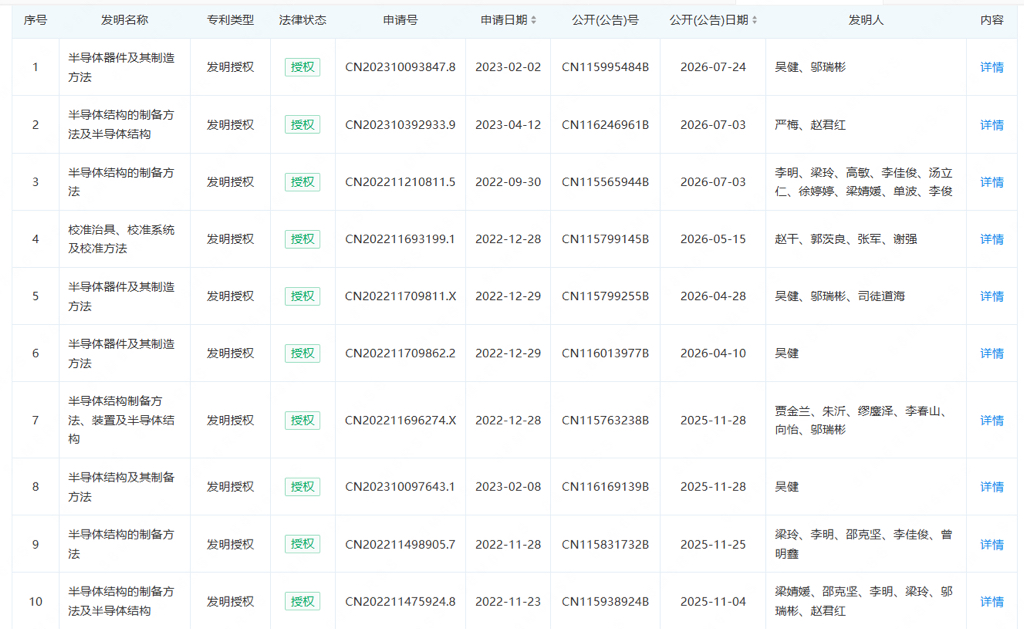Screen dimensions: 1024x629
Task: Click 发明名称 column header
Action: 124,20
